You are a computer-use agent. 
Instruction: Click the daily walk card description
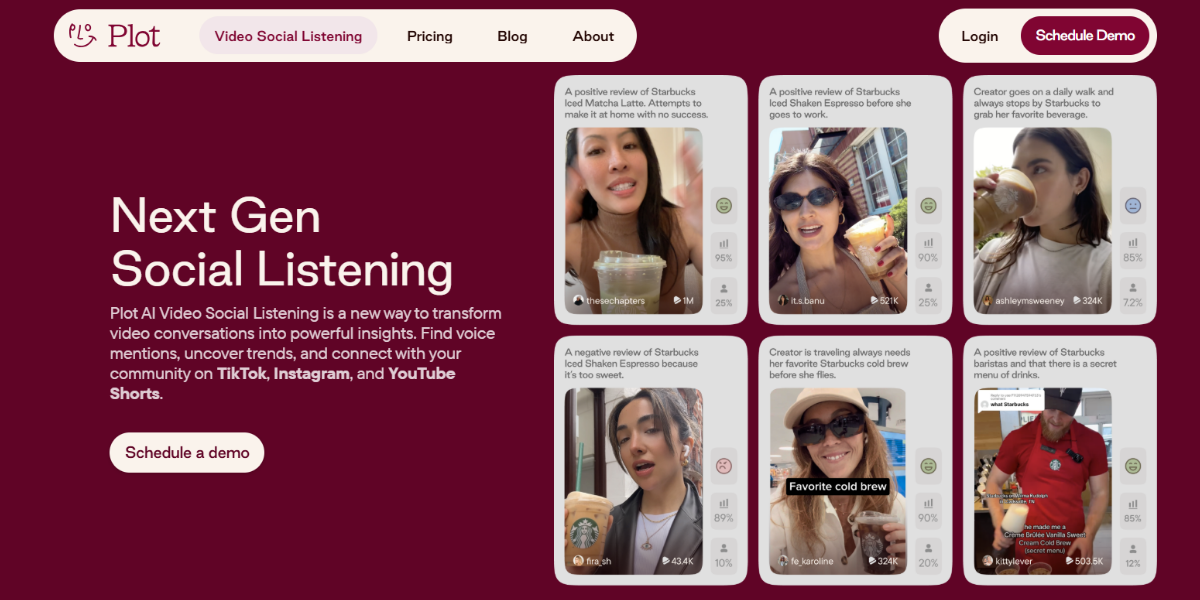pos(1043,103)
